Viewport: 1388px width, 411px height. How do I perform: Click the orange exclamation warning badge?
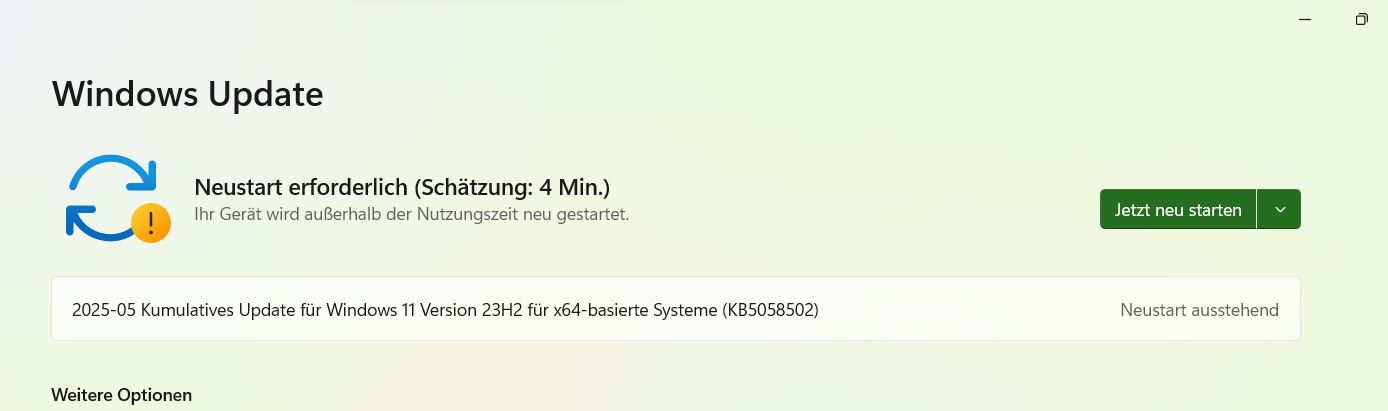coord(151,223)
